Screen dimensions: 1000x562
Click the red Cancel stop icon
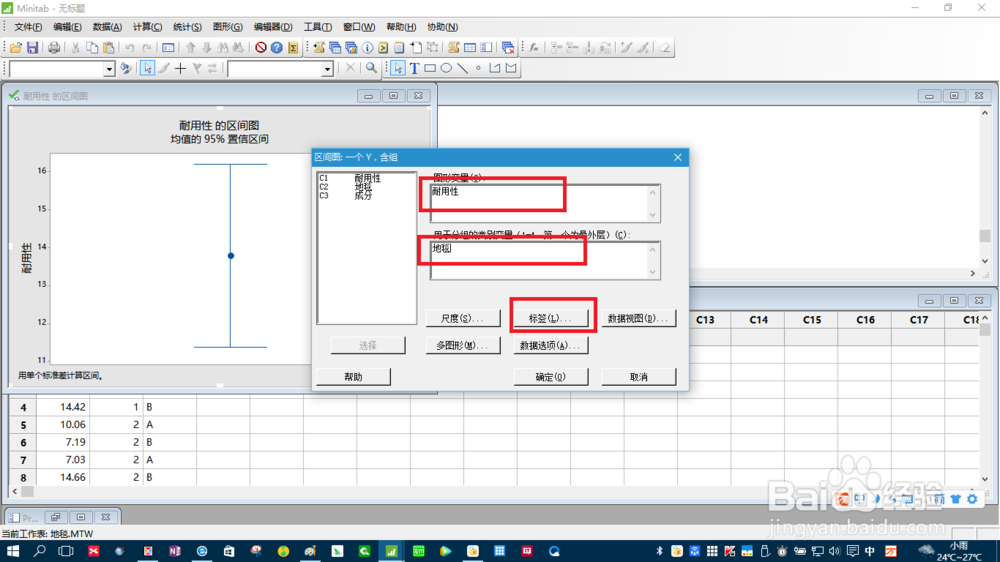pyautogui.click(x=260, y=47)
